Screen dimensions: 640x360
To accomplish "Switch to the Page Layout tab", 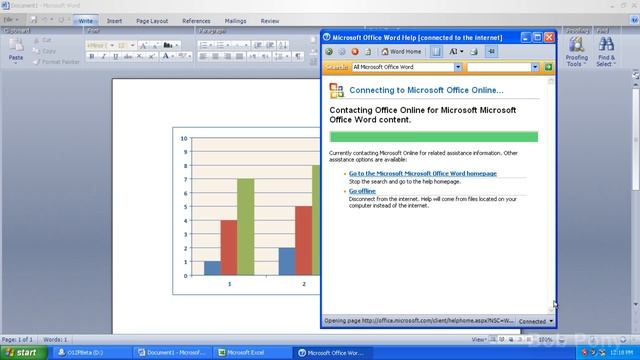I will pos(152,21).
